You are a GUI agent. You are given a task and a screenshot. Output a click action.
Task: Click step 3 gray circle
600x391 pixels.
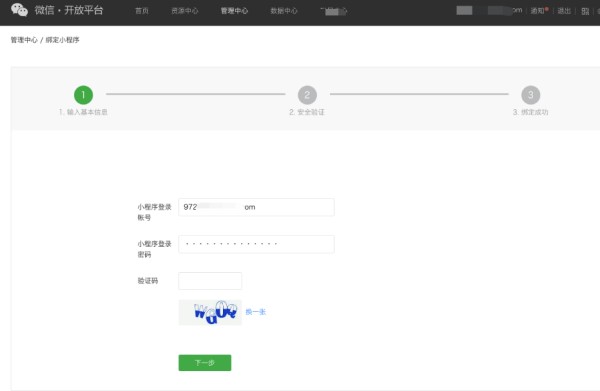(x=531, y=95)
